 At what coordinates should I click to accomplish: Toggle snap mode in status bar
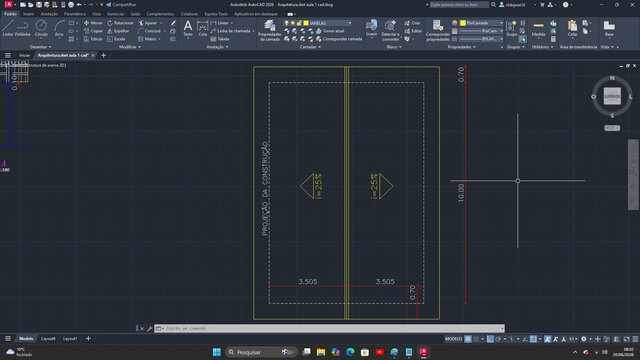point(476,339)
